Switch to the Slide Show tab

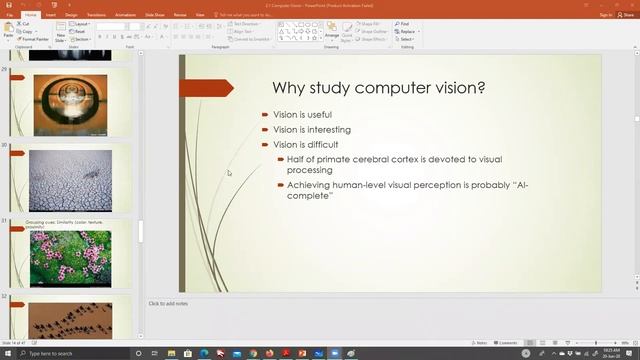155,15
